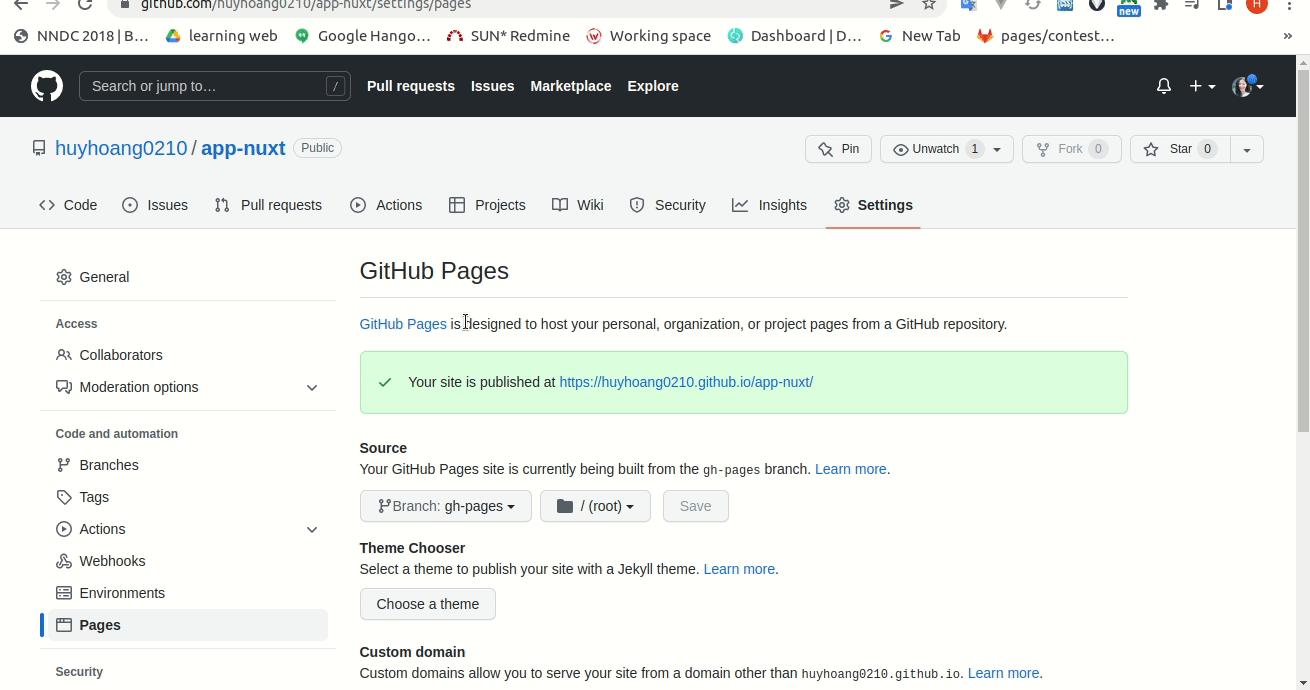Open the published site link
The image size is (1310, 690).
[686, 382]
